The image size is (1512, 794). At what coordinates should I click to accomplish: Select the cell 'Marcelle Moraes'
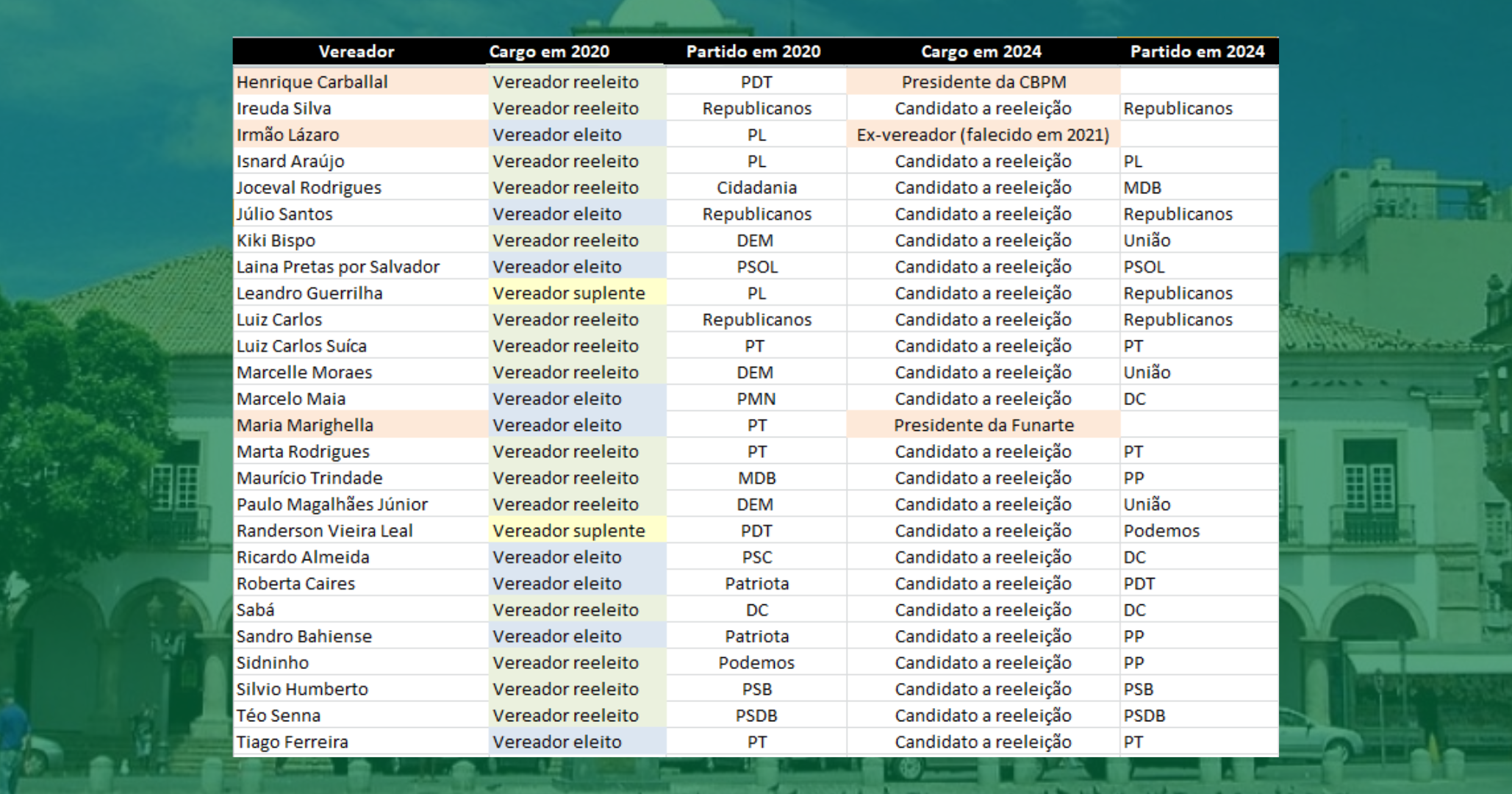tap(360, 373)
